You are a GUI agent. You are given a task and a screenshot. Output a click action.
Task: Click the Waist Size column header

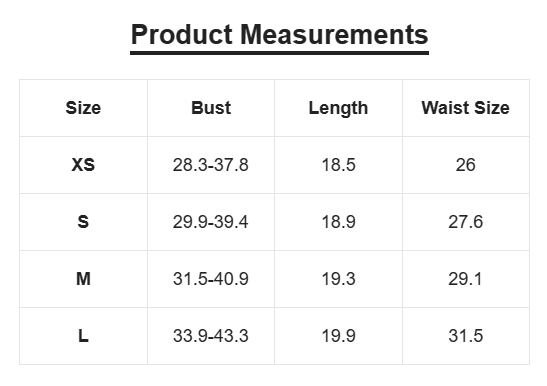[x=466, y=108]
